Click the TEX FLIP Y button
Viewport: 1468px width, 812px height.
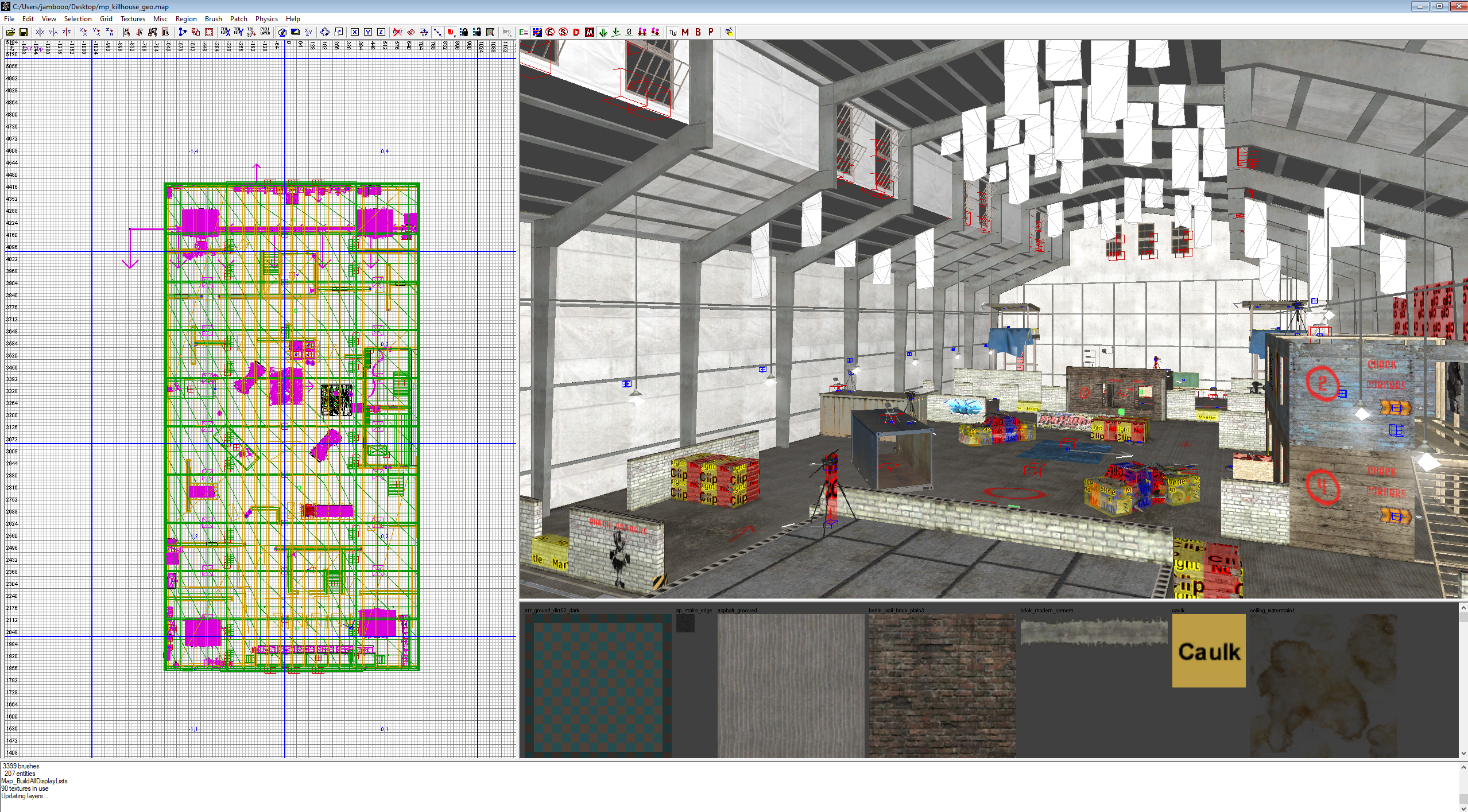pos(238,32)
